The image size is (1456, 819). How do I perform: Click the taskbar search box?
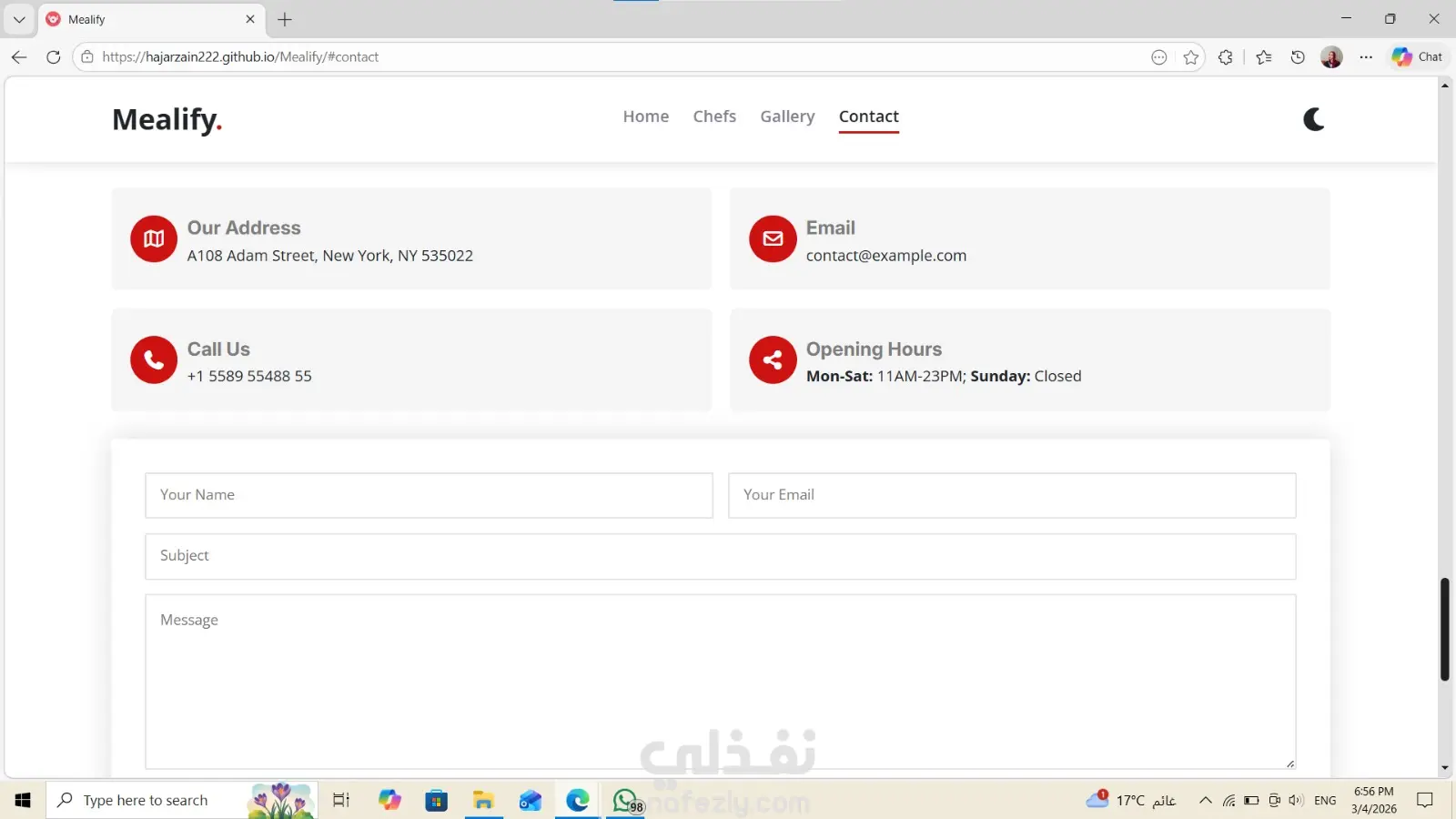pos(182,800)
